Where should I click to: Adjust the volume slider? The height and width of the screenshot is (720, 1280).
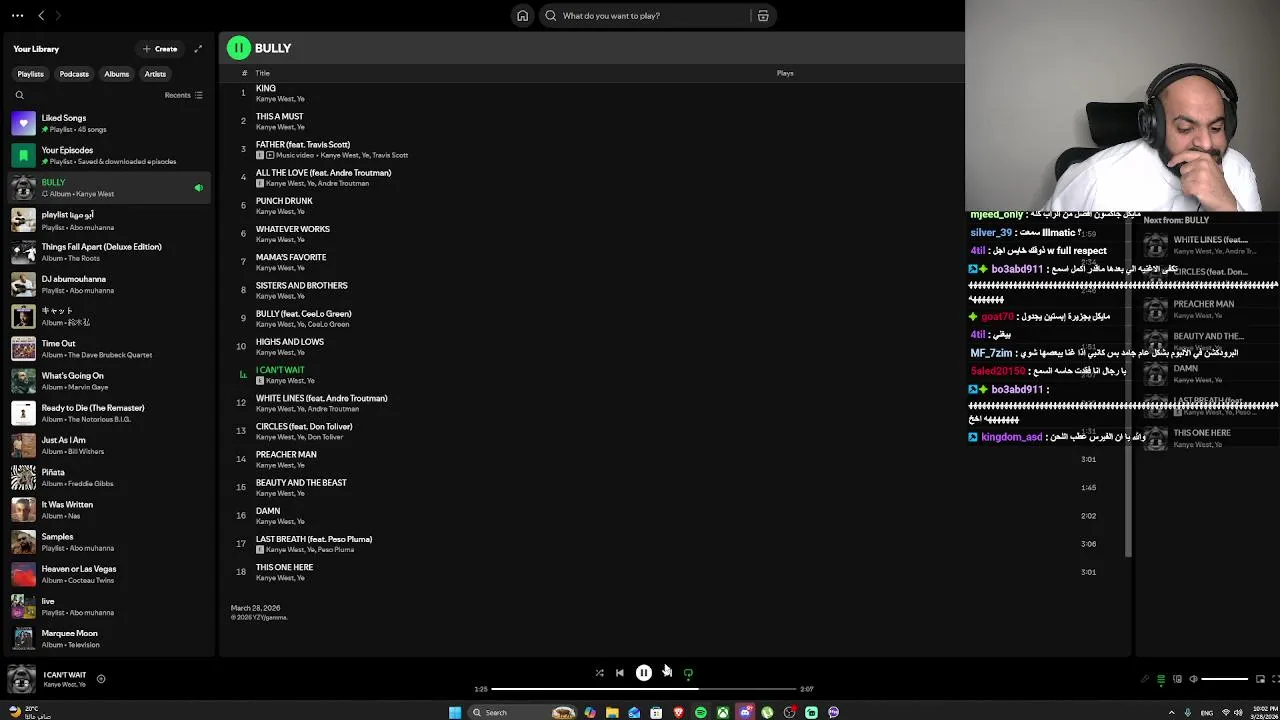[x=1225, y=679]
